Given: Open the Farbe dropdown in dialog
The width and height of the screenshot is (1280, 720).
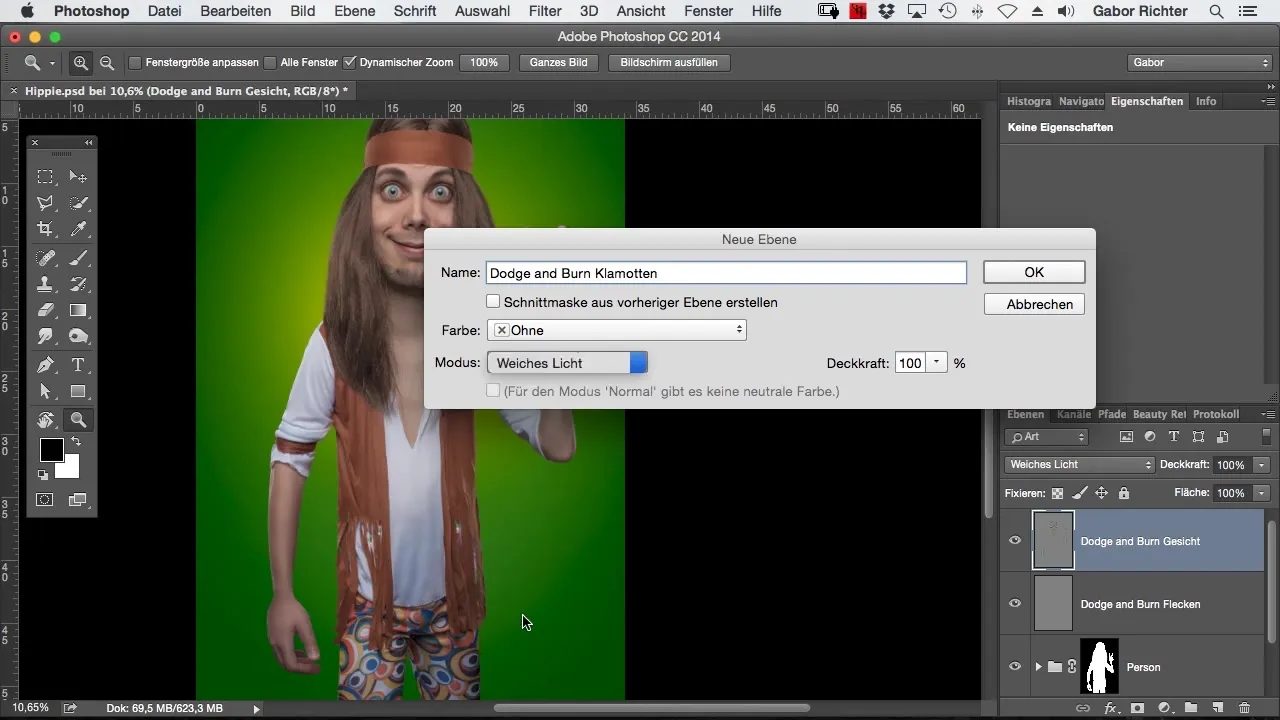Looking at the screenshot, I should [x=616, y=330].
